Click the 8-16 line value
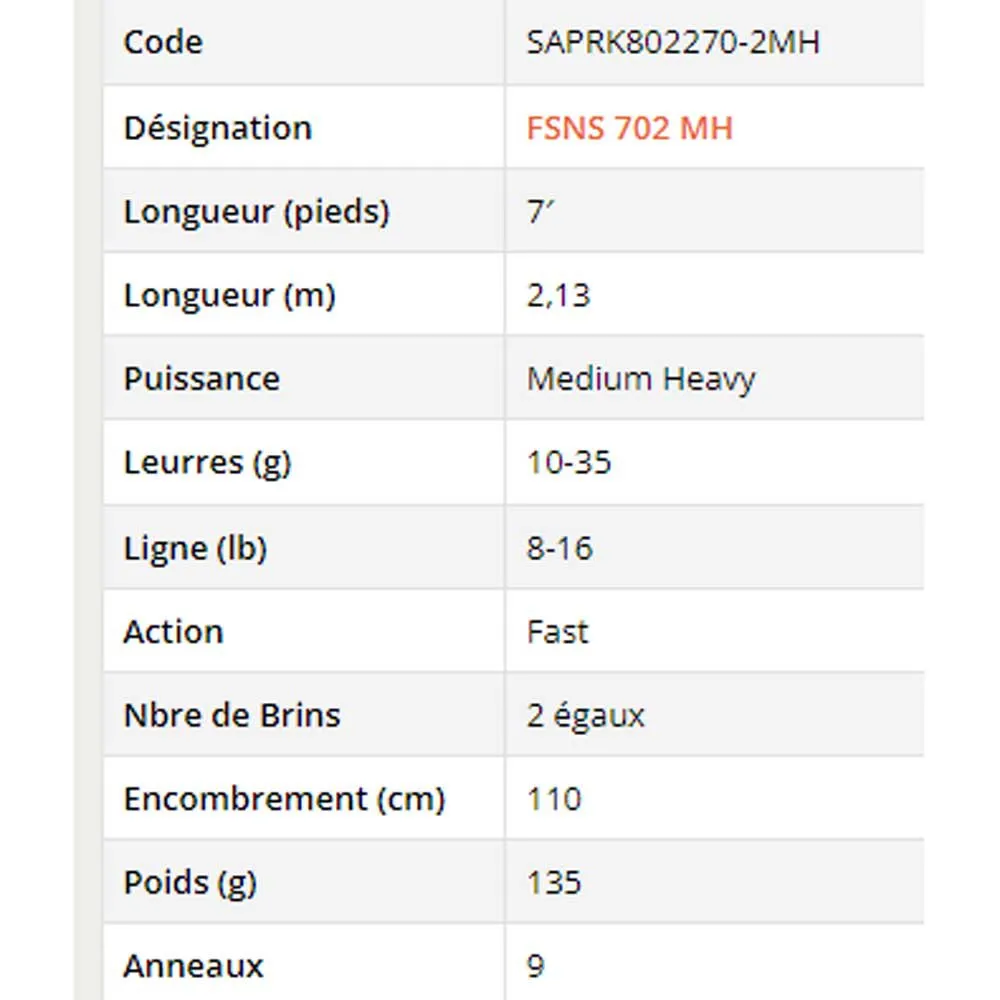Image resolution: width=1000 pixels, height=1000 pixels. (x=559, y=548)
